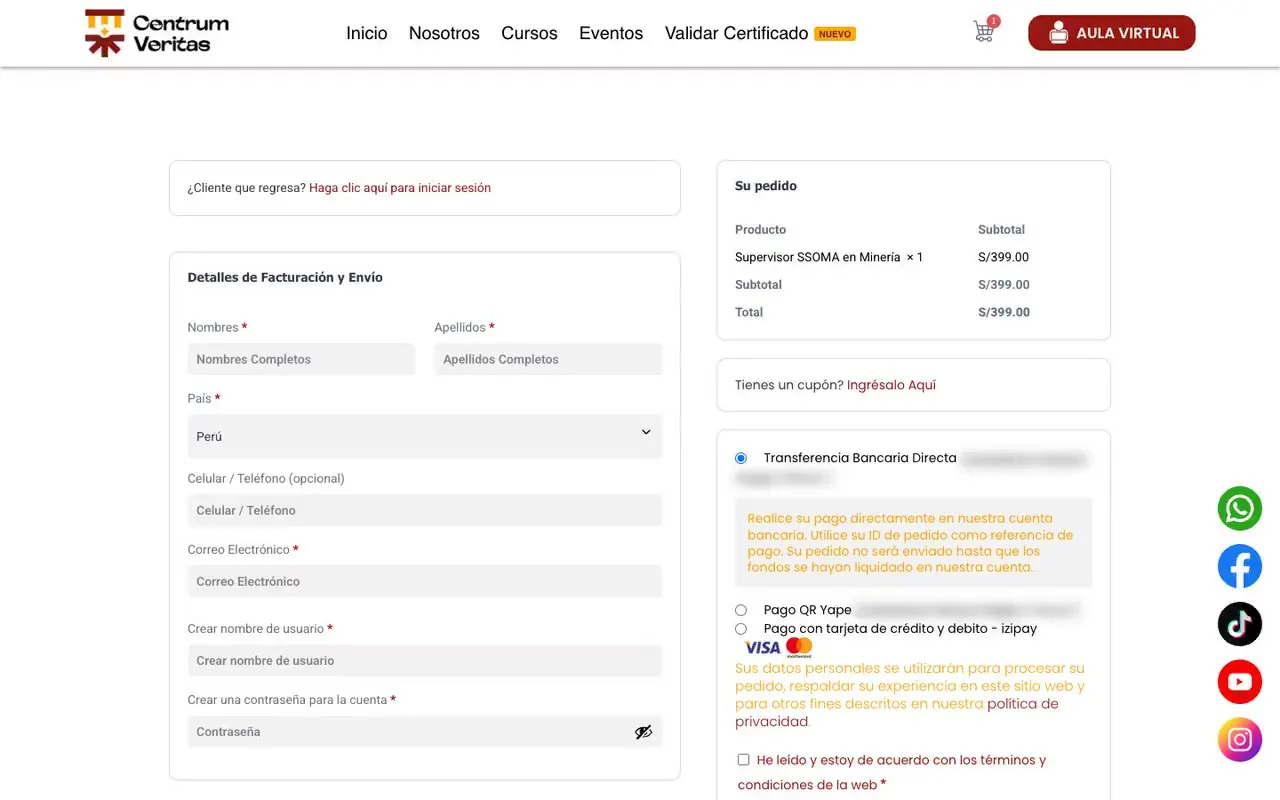Open the Eventos menu item
Viewport: 1280px width, 800px height.
tap(611, 33)
